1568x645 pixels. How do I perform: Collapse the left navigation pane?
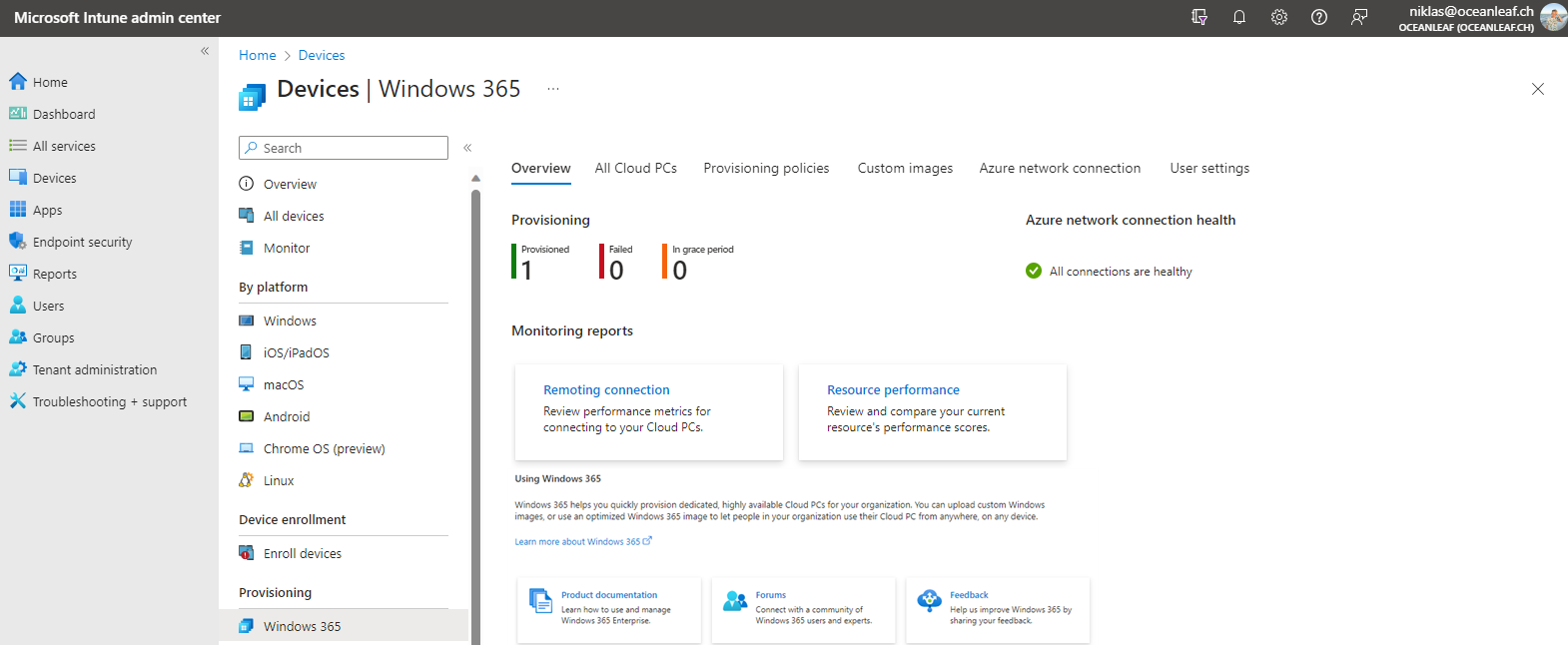205,51
